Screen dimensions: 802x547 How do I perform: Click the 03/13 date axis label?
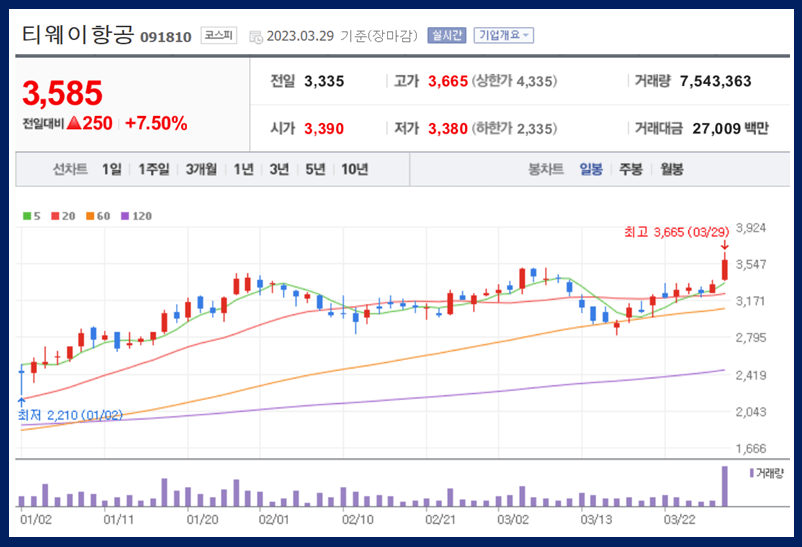click(x=596, y=520)
